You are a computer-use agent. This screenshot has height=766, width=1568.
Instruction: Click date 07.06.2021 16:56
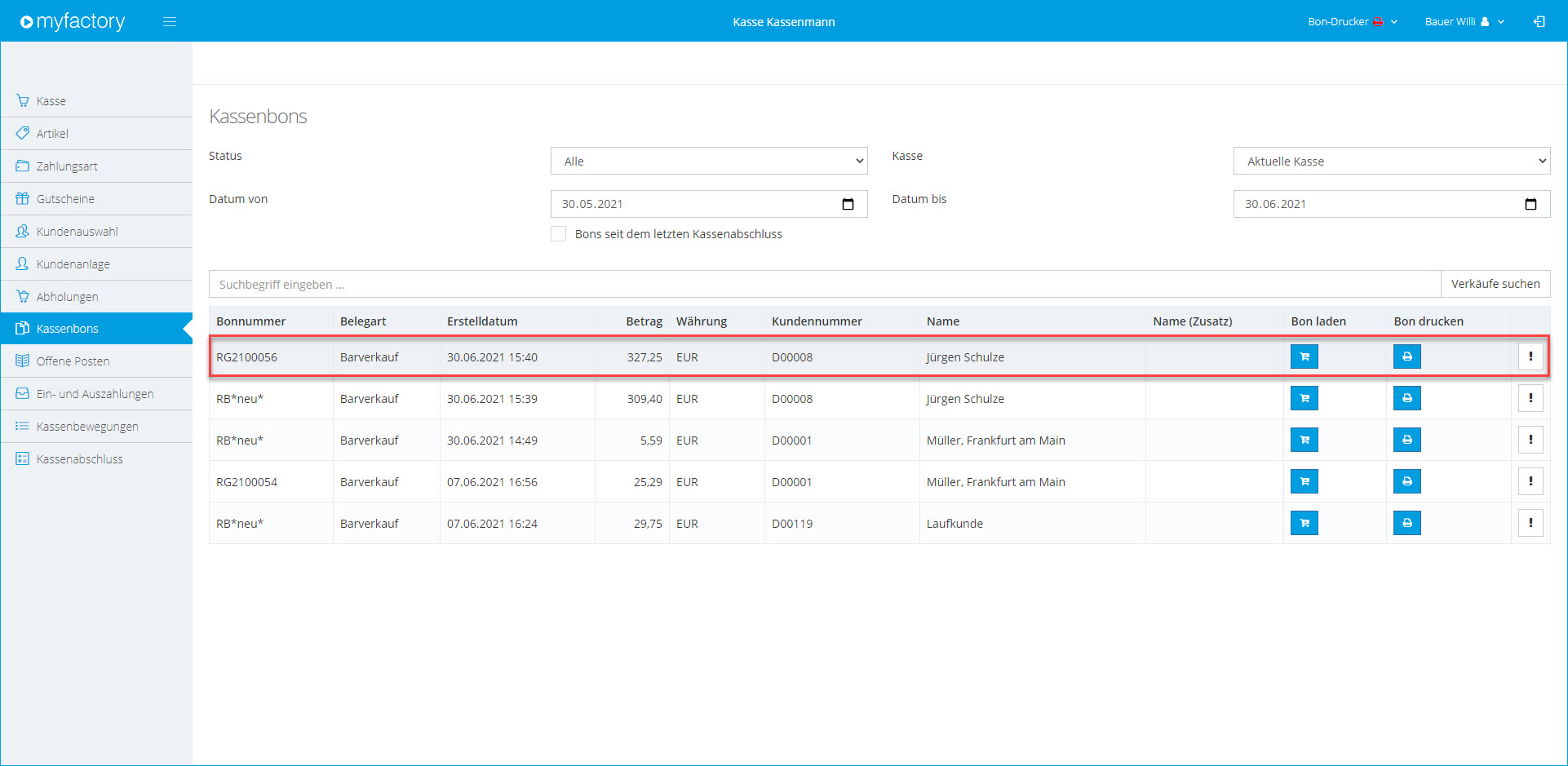[492, 482]
